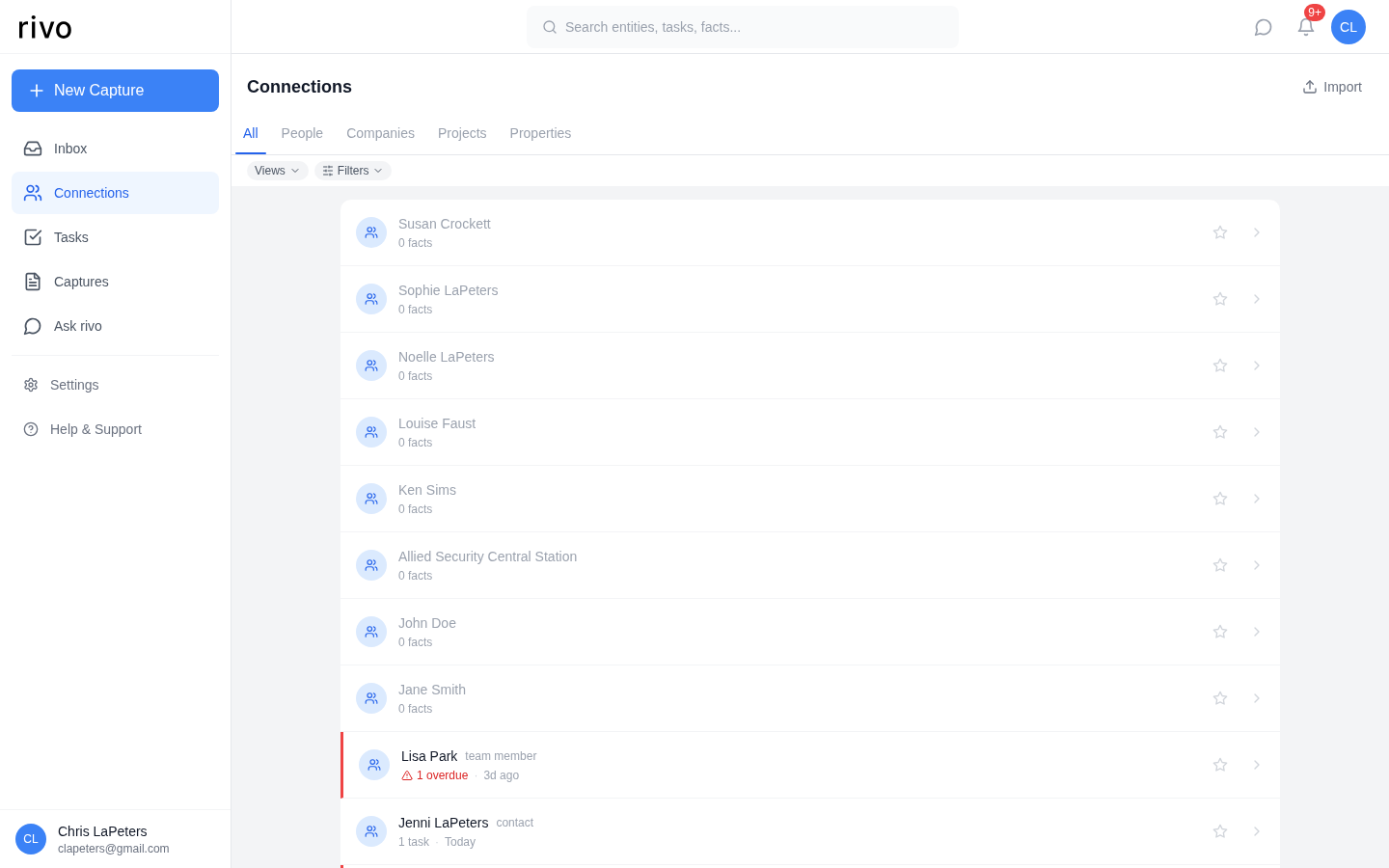Open Ask rivo chat

tap(77, 326)
